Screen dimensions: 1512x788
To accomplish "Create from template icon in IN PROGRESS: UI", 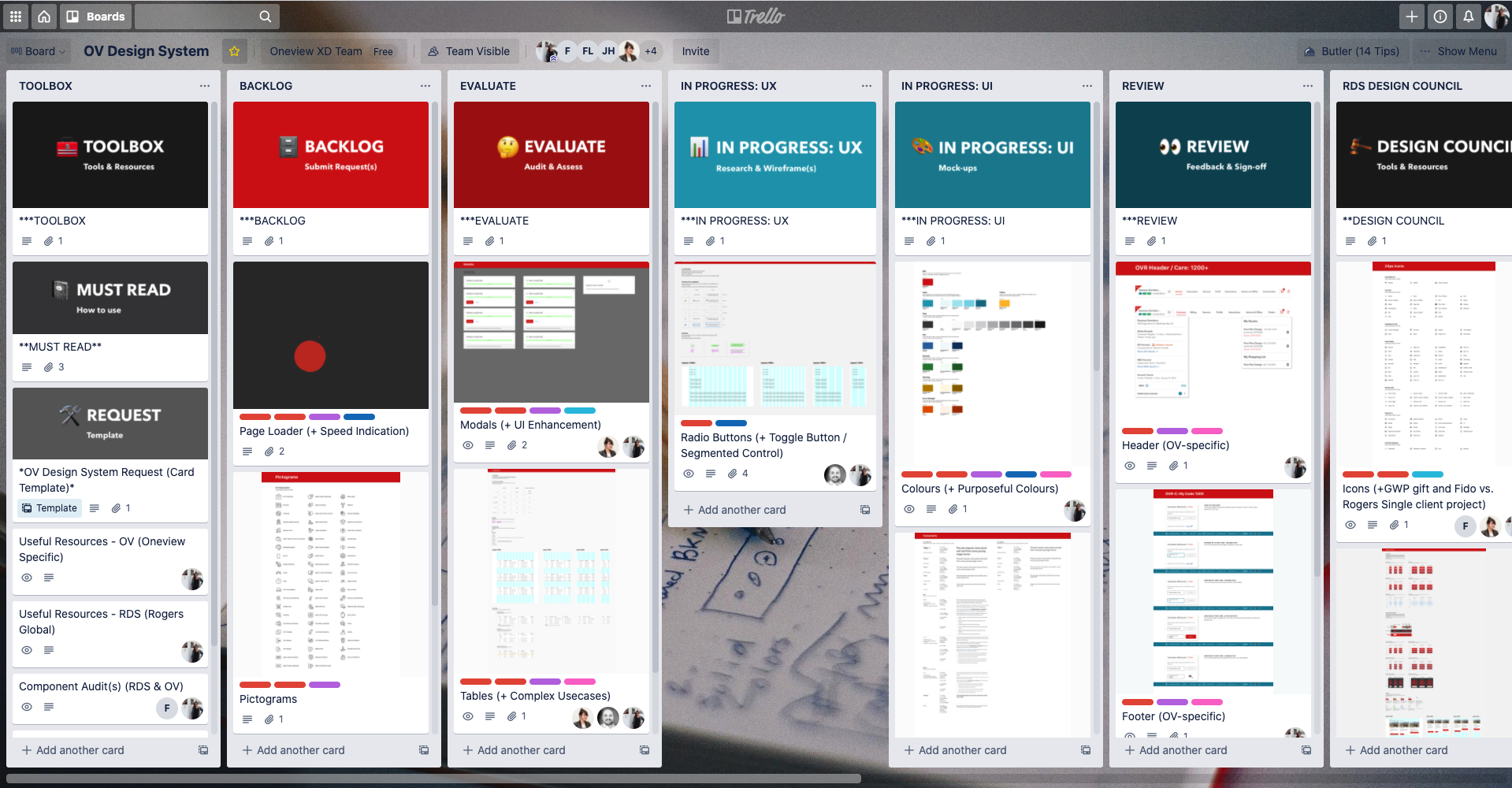I will pos(1086,750).
